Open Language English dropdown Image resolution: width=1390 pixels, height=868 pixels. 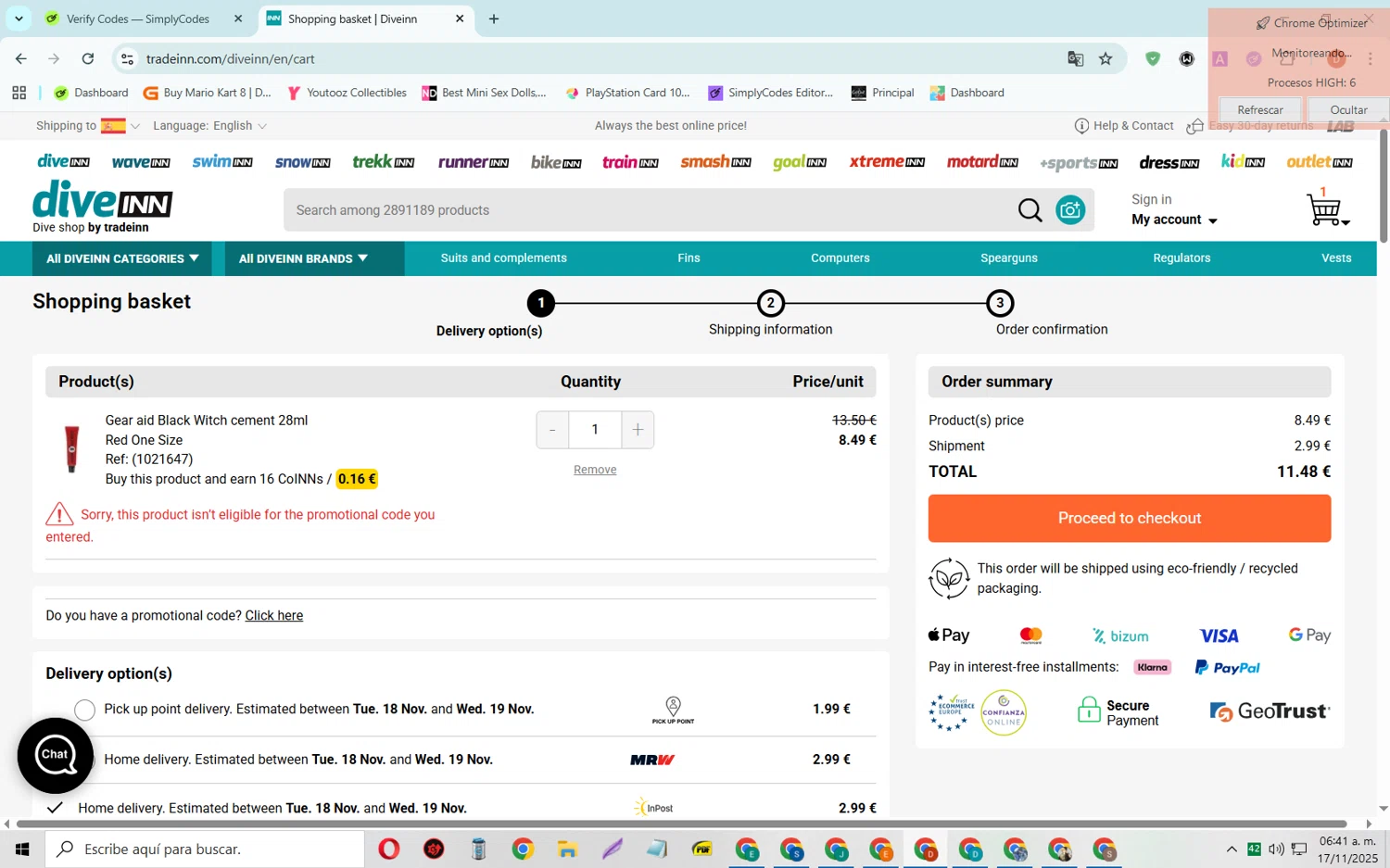click(209, 126)
